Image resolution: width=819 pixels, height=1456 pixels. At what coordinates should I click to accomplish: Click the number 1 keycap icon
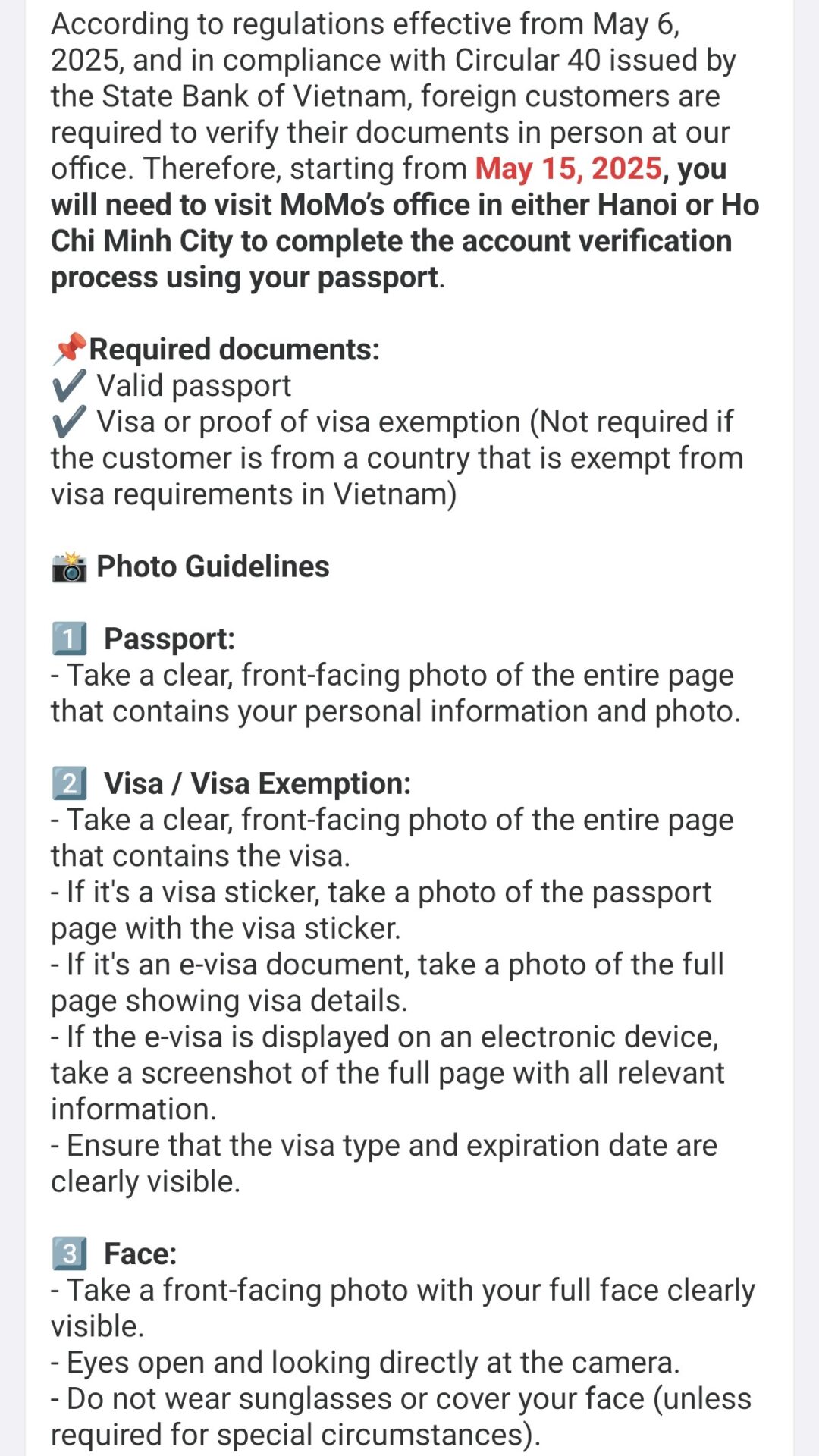pyautogui.click(x=69, y=639)
